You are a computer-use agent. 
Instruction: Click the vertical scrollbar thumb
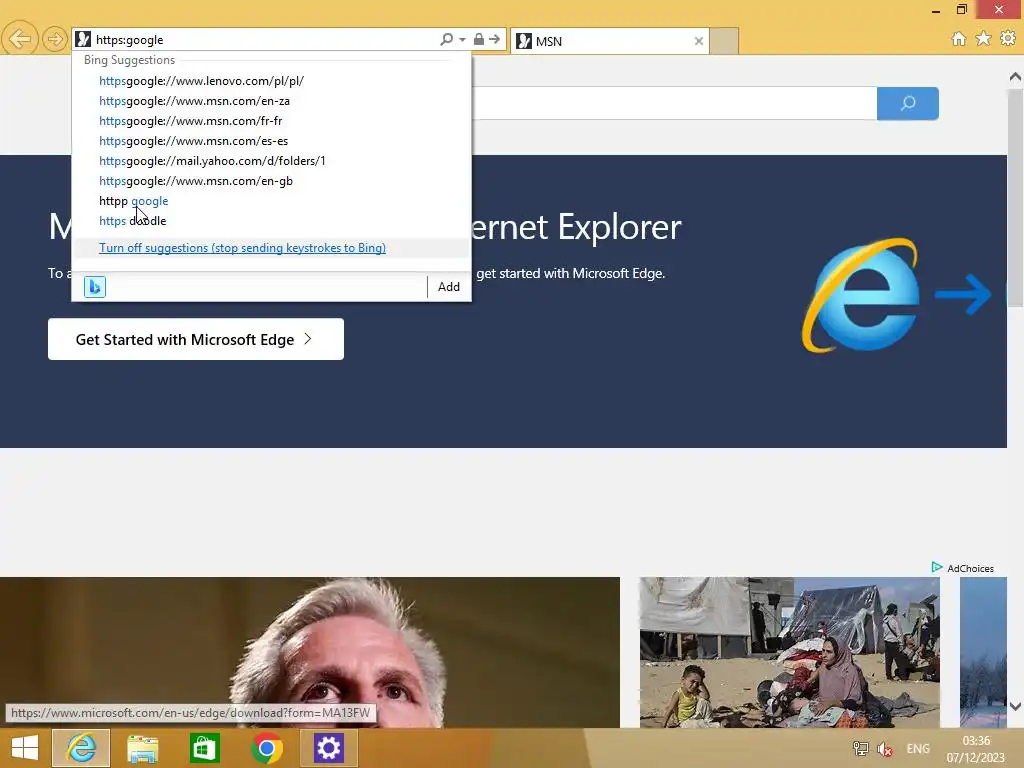click(x=1015, y=197)
